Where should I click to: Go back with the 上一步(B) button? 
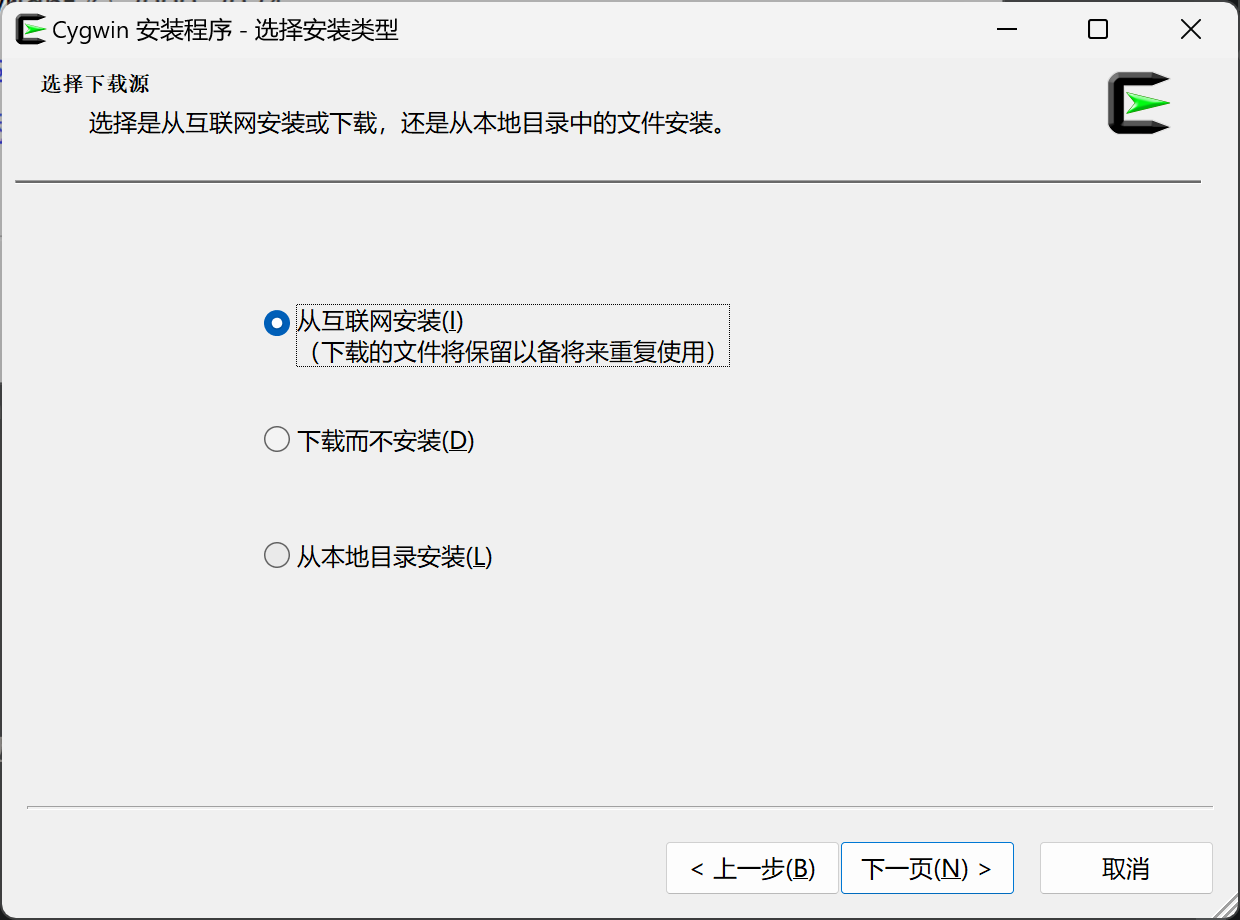click(x=752, y=868)
